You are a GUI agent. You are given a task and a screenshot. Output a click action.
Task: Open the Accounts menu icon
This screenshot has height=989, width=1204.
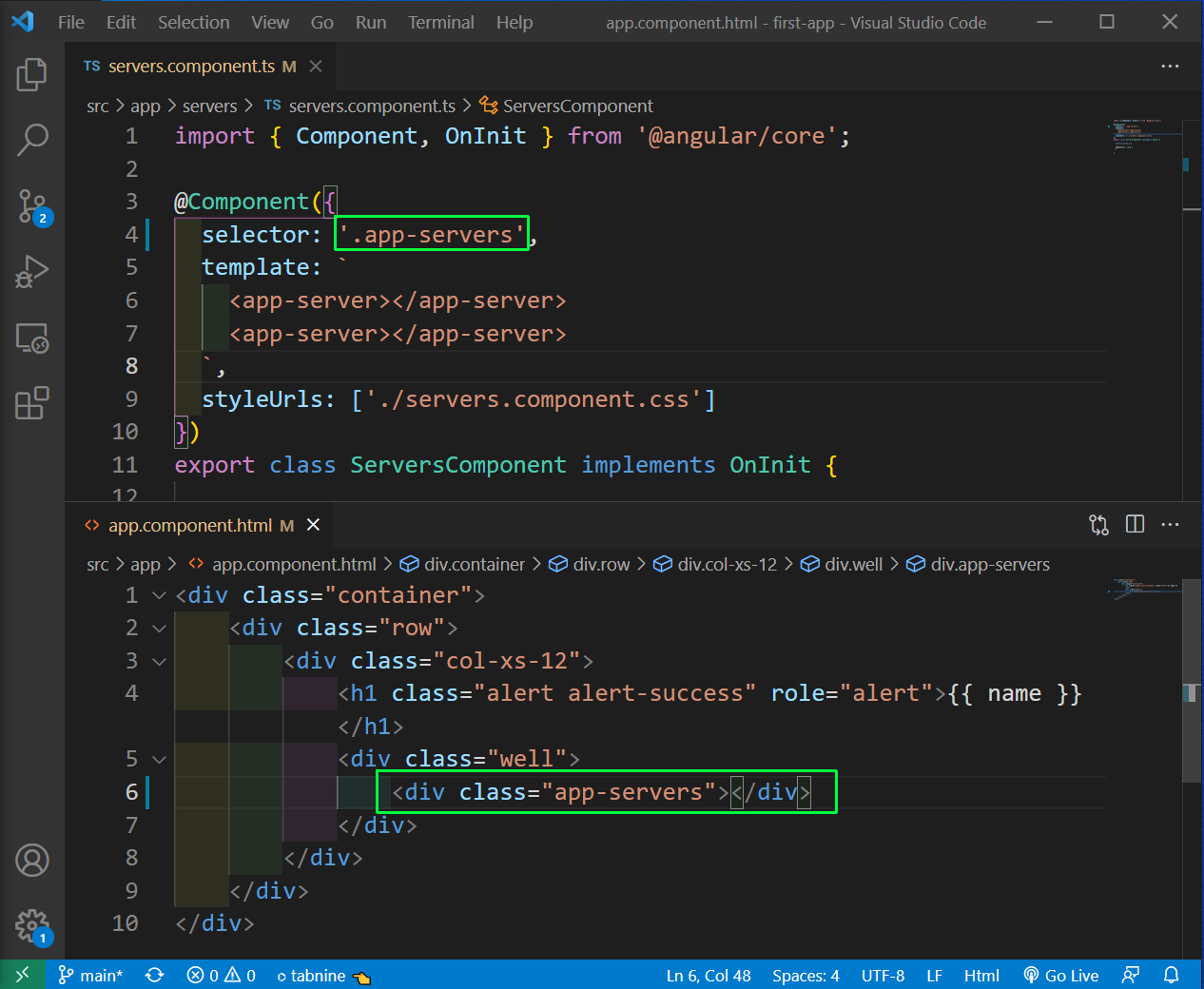tap(32, 861)
